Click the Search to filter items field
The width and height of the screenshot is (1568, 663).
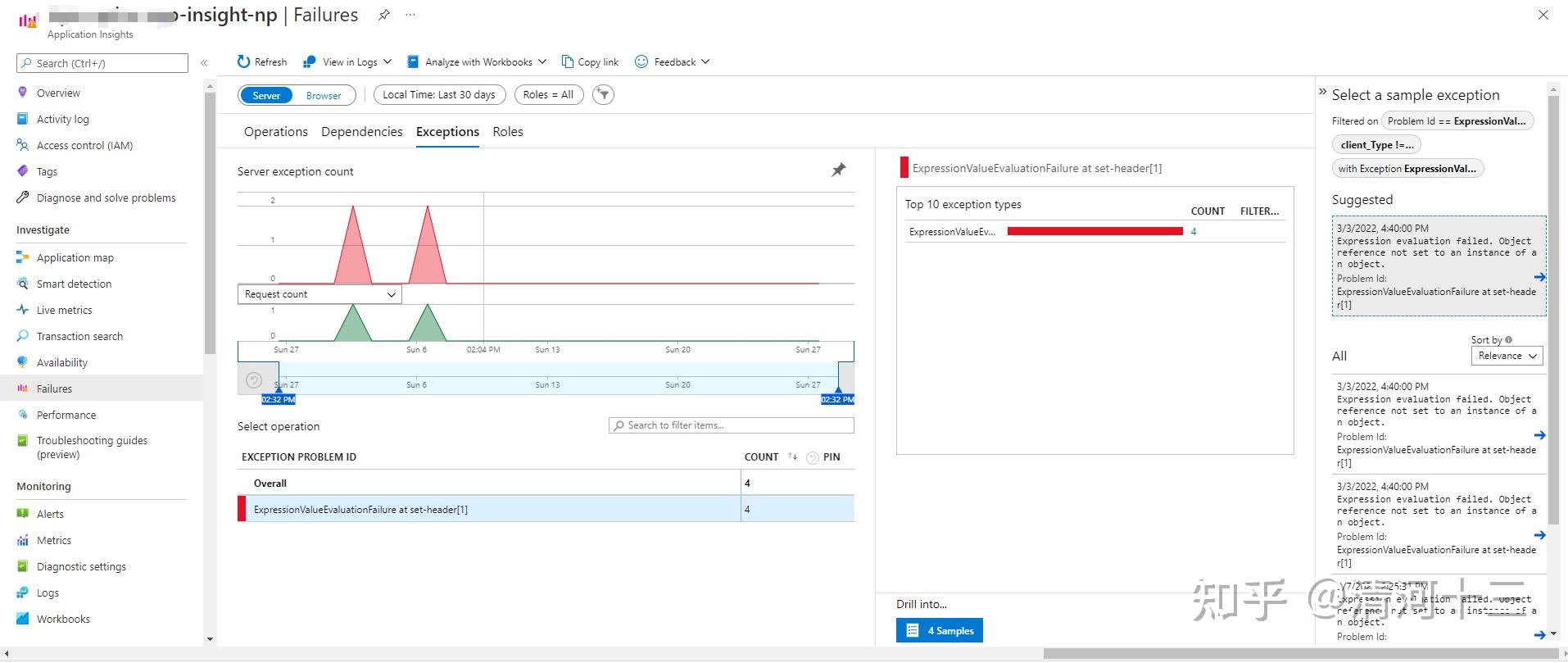coord(732,425)
